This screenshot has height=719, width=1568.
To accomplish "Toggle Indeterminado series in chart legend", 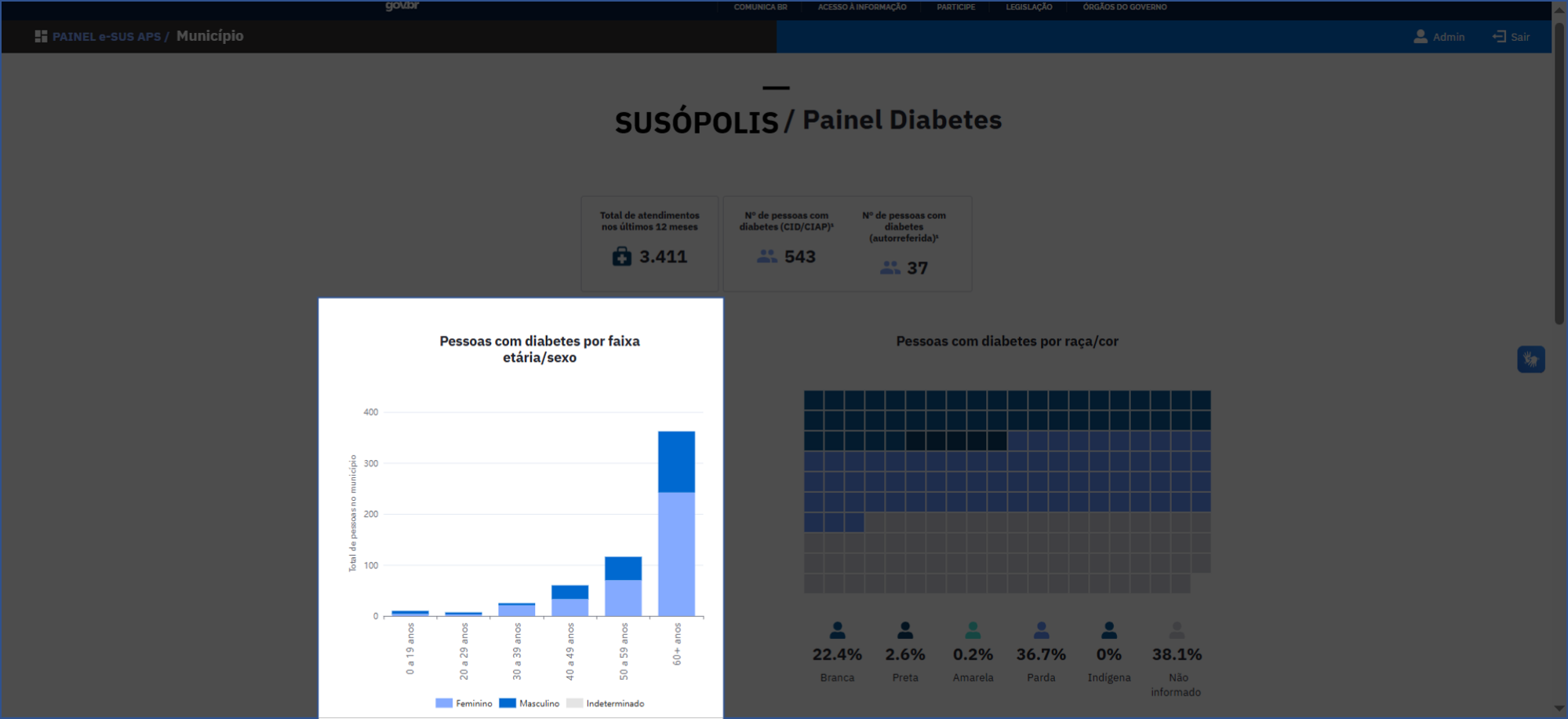I will (605, 703).
